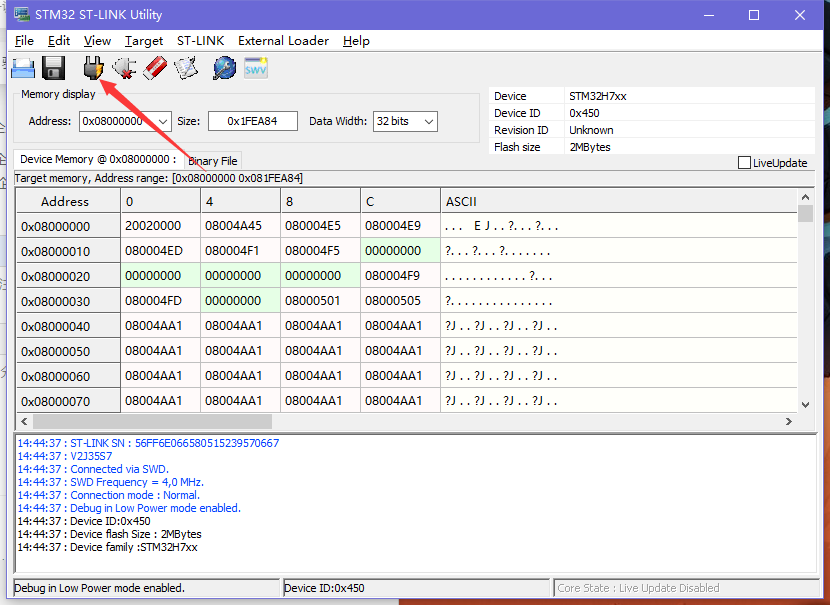The height and width of the screenshot is (605, 830).
Task: Select memory cell 080004F9
Action: coord(400,275)
